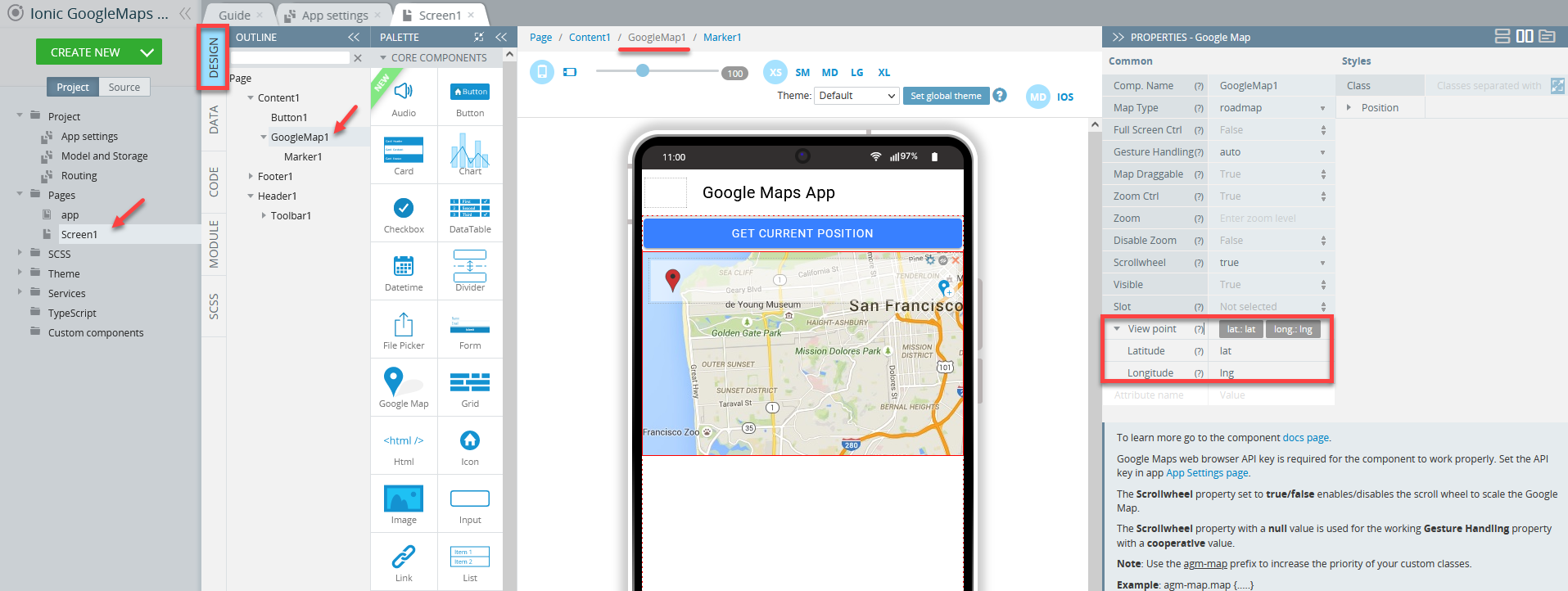Screen dimensions: 1568x591
Task: Switch to the Guide tab
Action: 235,15
